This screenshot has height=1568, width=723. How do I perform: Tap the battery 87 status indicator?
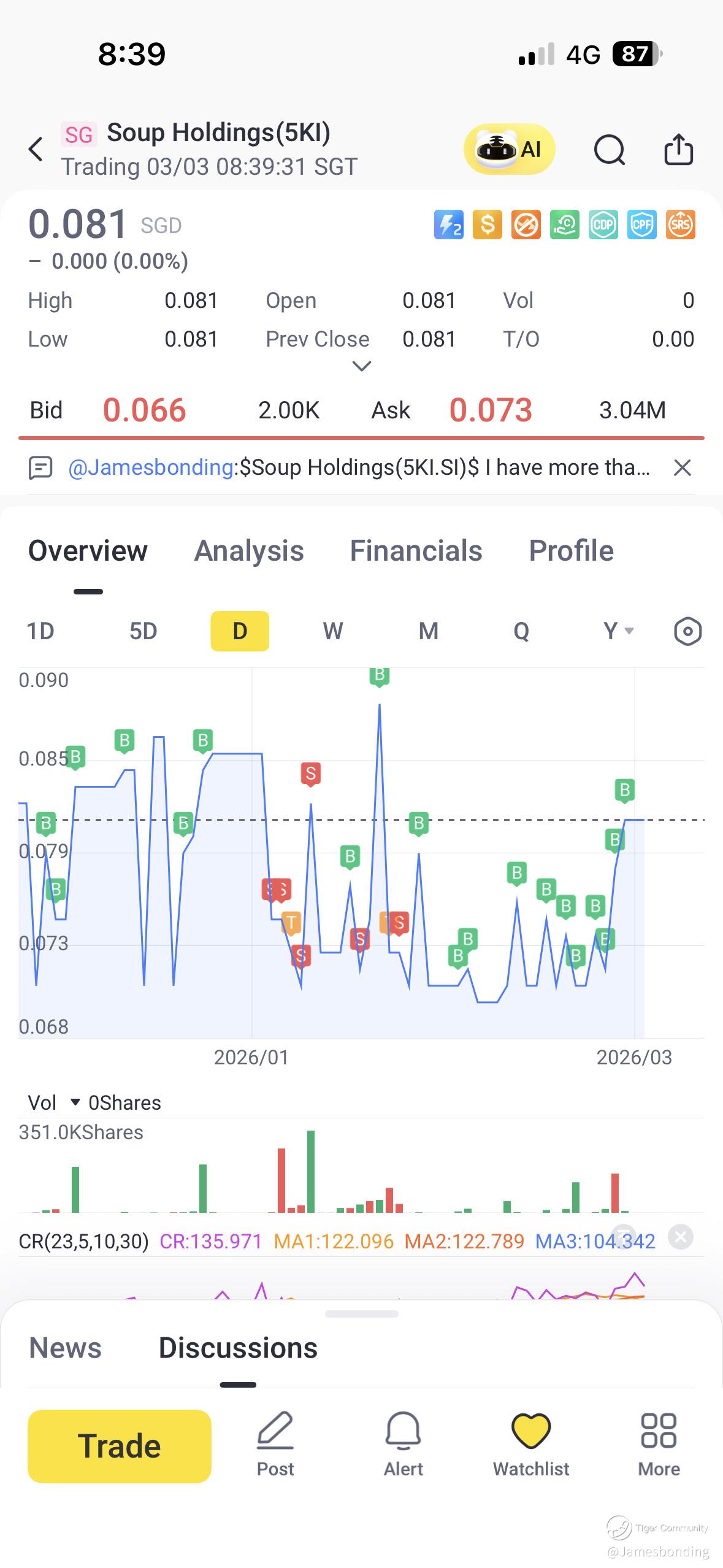[638, 54]
